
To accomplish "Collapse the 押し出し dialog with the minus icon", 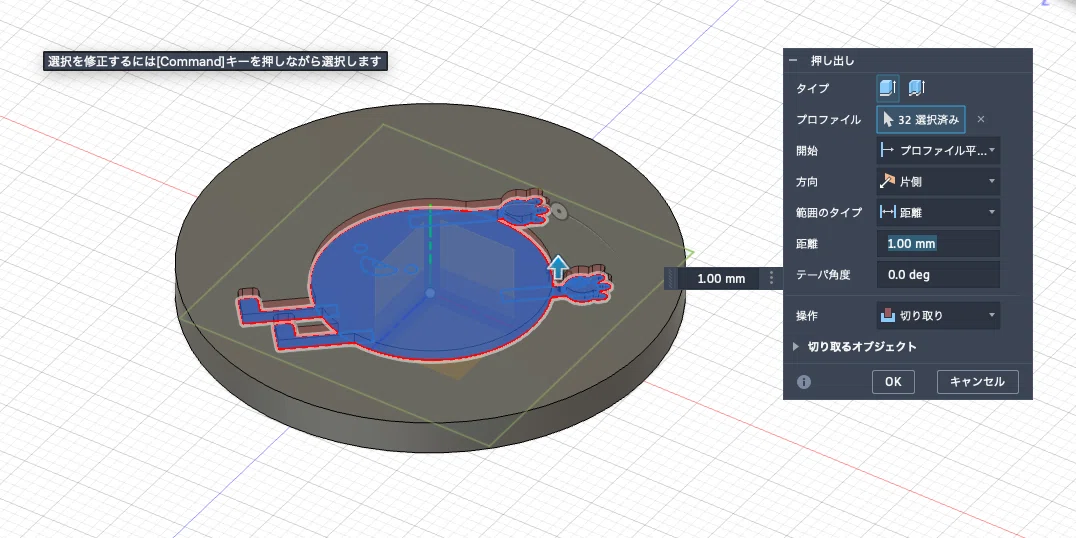I will 793,61.
